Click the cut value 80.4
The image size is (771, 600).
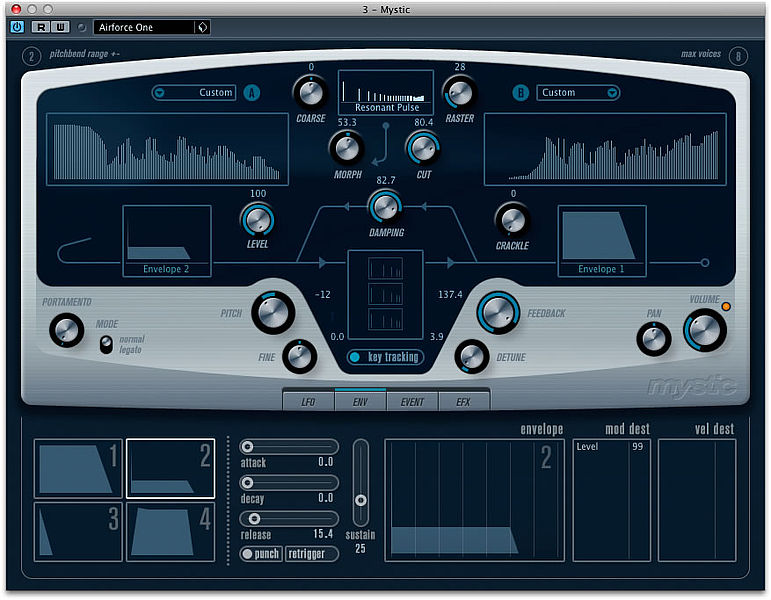coord(423,122)
